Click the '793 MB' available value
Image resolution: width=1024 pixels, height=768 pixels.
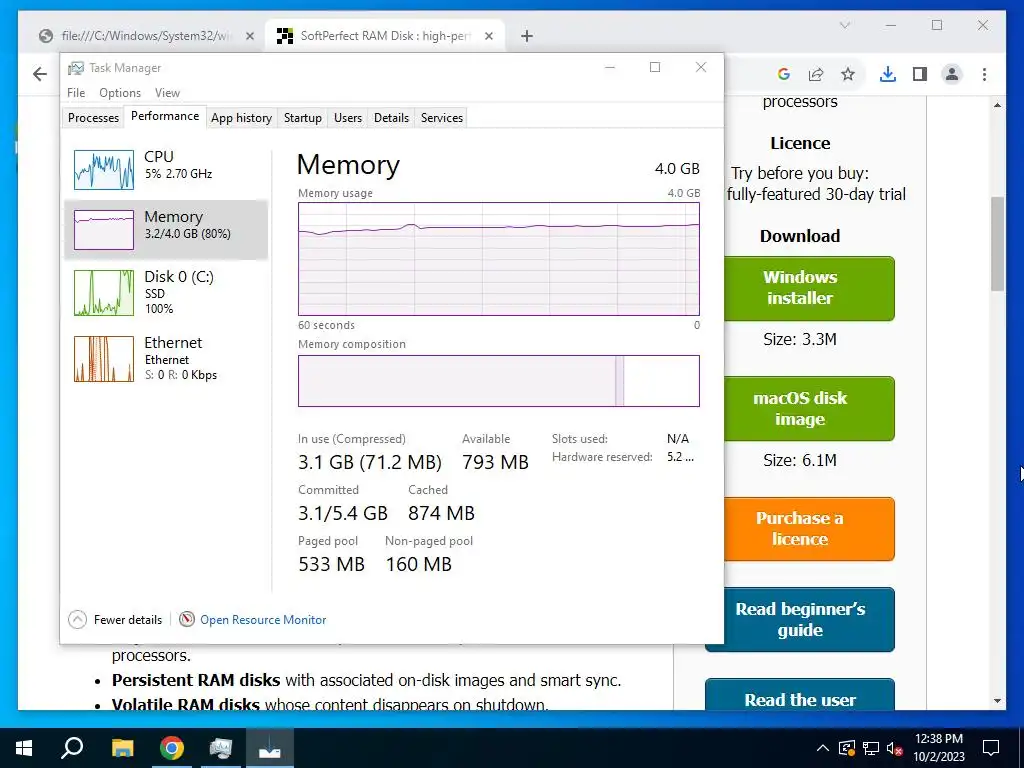click(495, 462)
